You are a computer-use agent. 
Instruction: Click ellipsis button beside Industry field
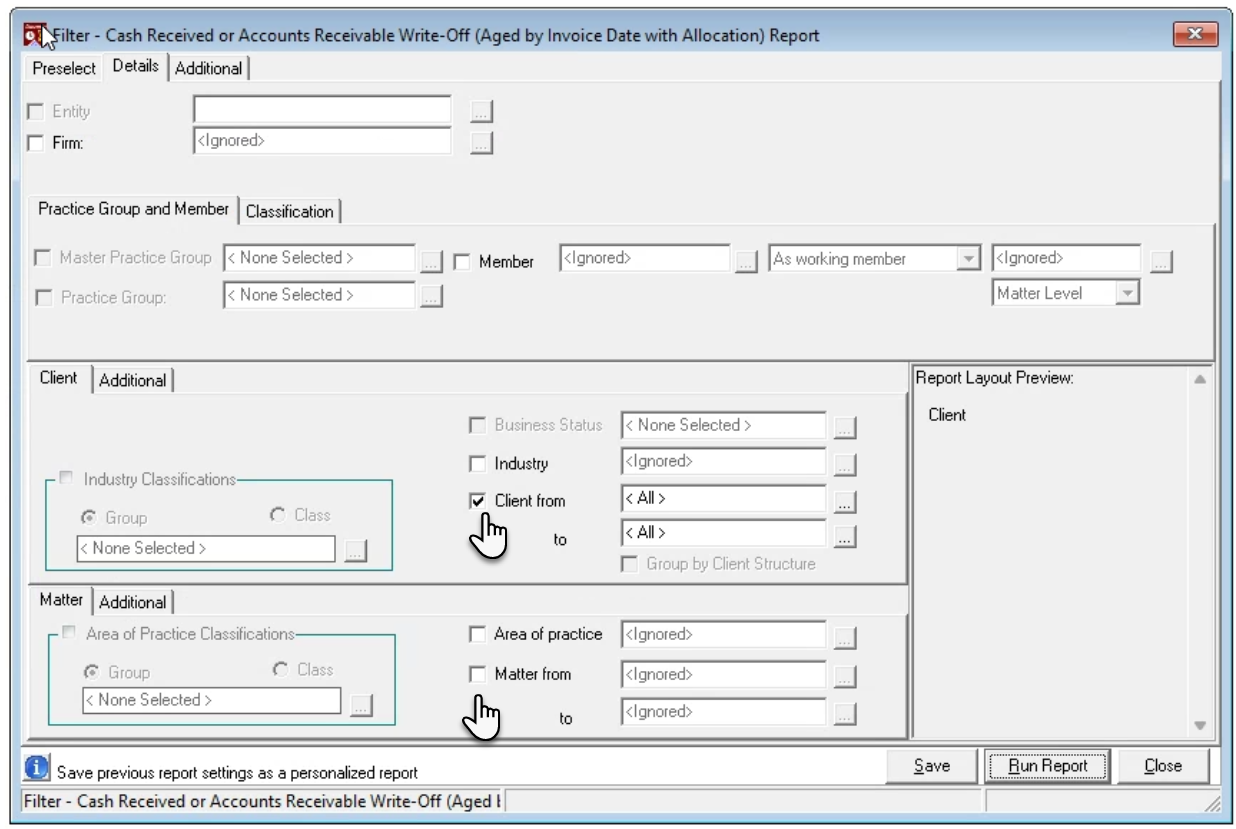[845, 465]
